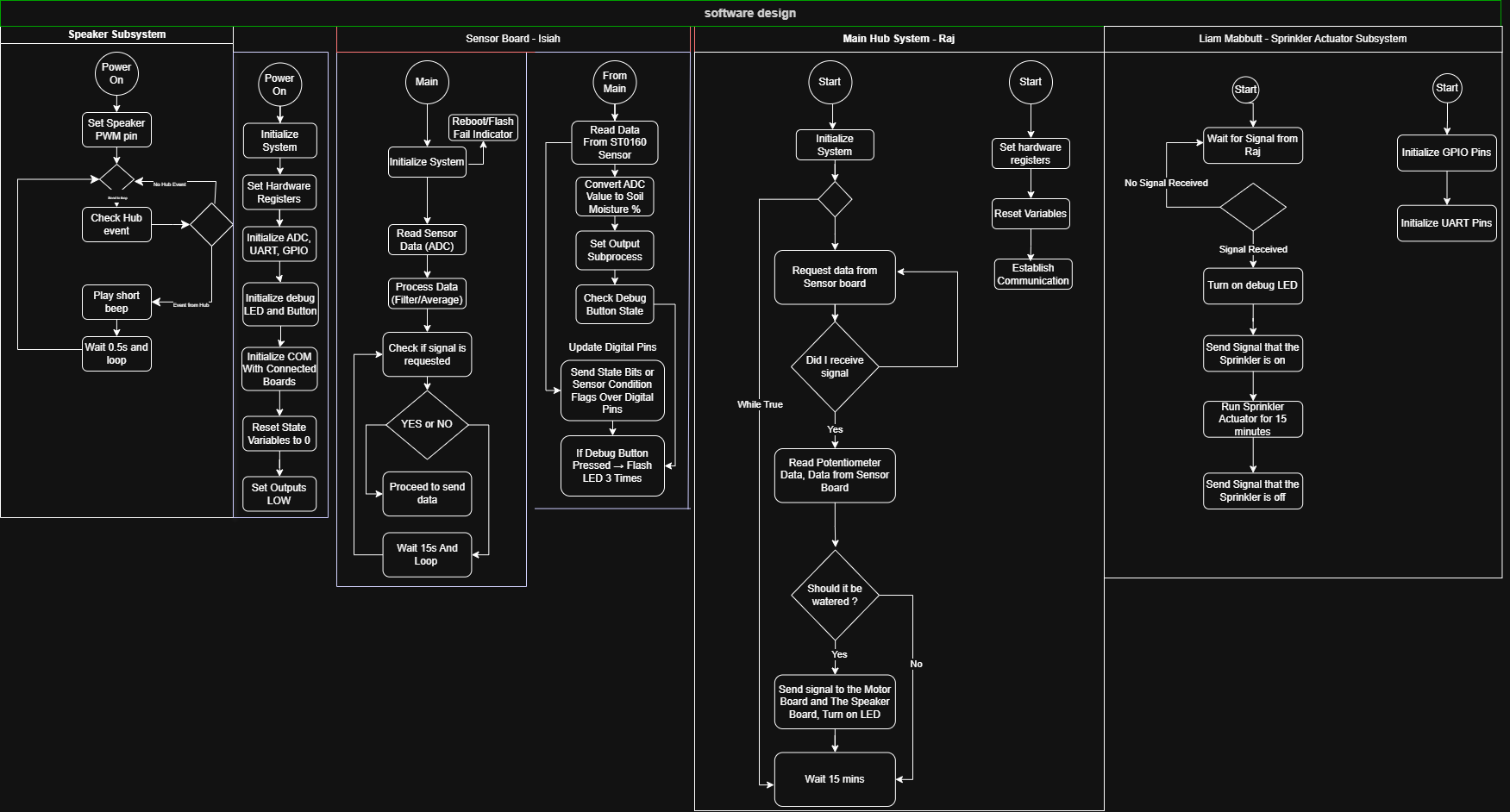1510x812 pixels.
Task: Click the 'YES or NO' decision diamond
Action: (x=427, y=424)
